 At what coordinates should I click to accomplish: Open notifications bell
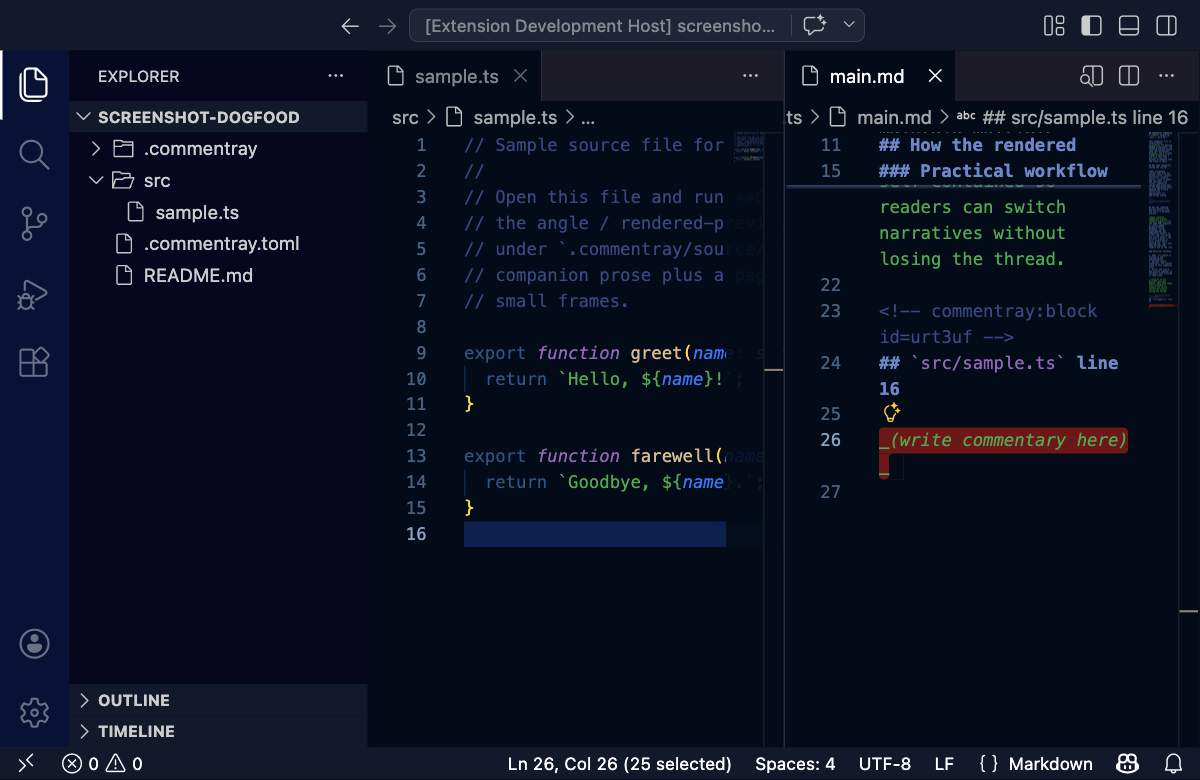coord(1174,764)
